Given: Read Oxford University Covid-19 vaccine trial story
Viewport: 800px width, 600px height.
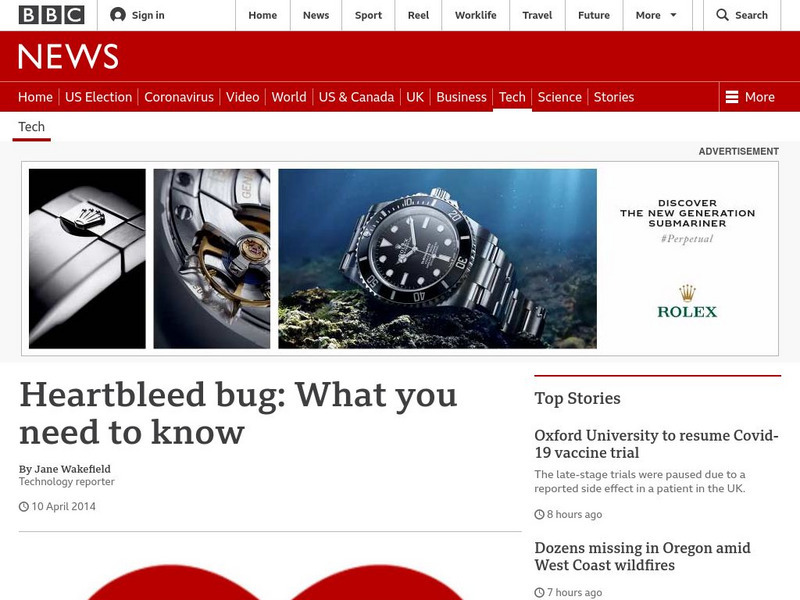Looking at the screenshot, I should [x=657, y=444].
